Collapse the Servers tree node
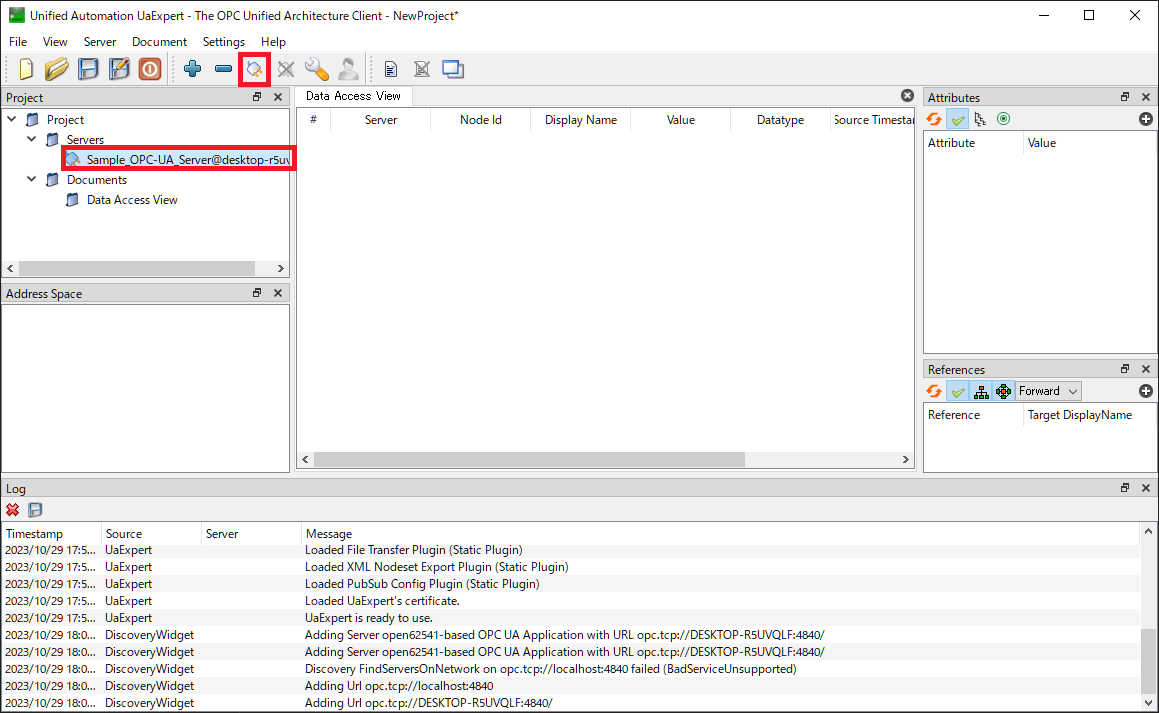This screenshot has height=713, width=1159. pyautogui.click(x=32, y=140)
